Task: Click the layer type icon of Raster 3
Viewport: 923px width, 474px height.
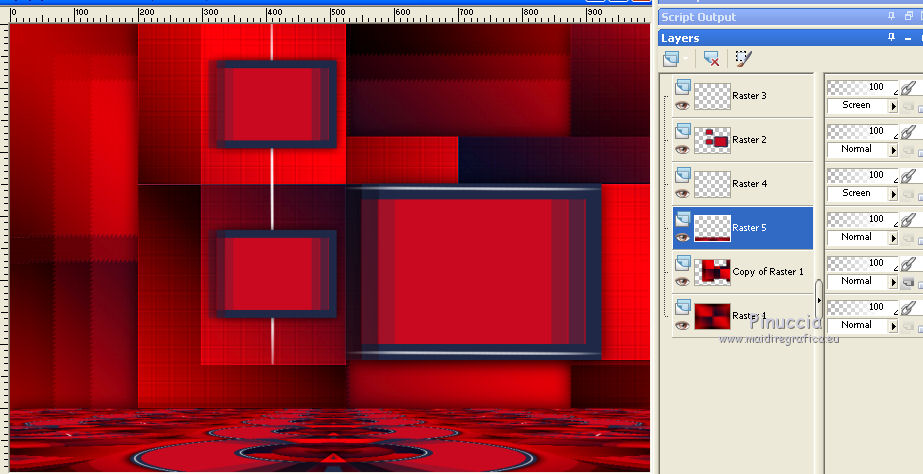Action: 682,87
